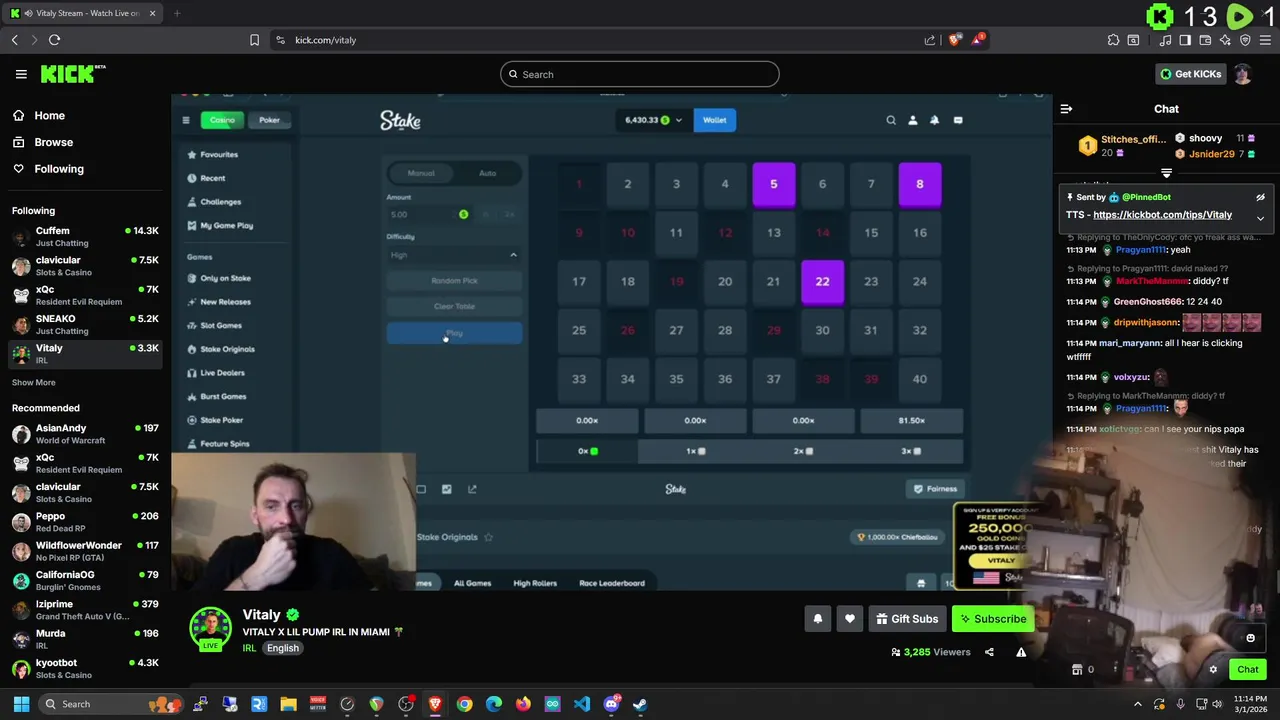Image resolution: width=1280 pixels, height=720 pixels.
Task: Select Manual betting tab
Action: tap(421, 173)
